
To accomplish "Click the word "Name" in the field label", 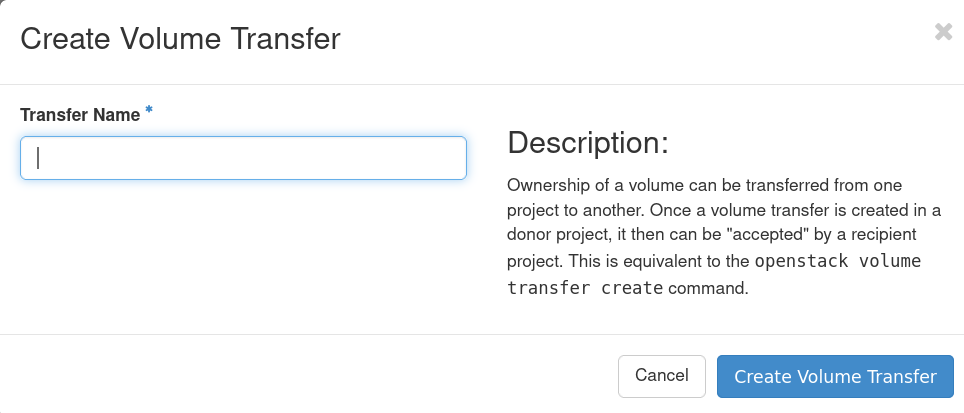I will (116, 115).
